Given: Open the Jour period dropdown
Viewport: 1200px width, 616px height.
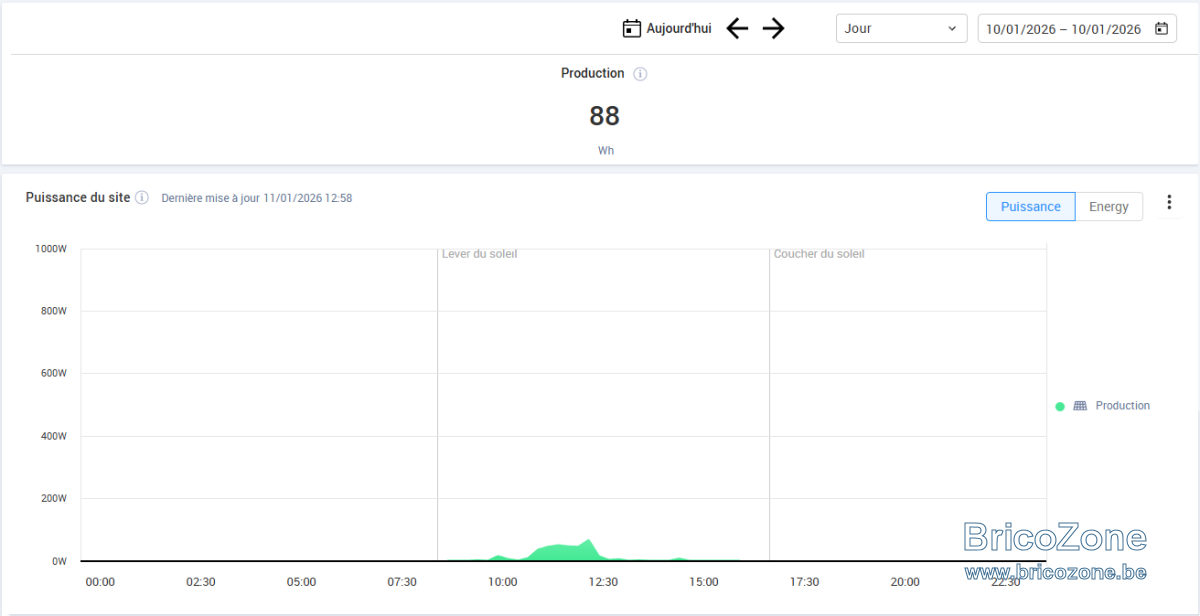Looking at the screenshot, I should point(902,28).
